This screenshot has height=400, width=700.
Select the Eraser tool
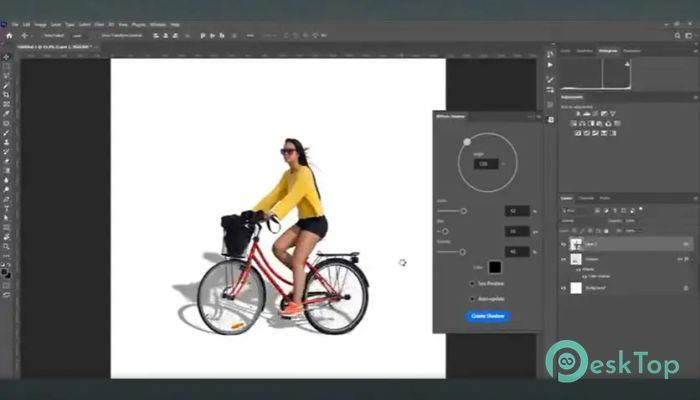[x=6, y=161]
